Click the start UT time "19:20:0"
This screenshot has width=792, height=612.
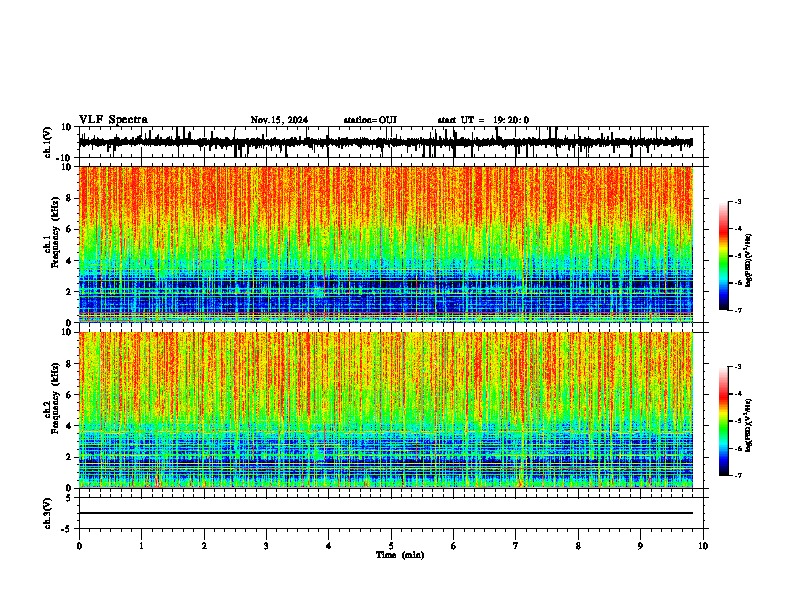point(511,120)
